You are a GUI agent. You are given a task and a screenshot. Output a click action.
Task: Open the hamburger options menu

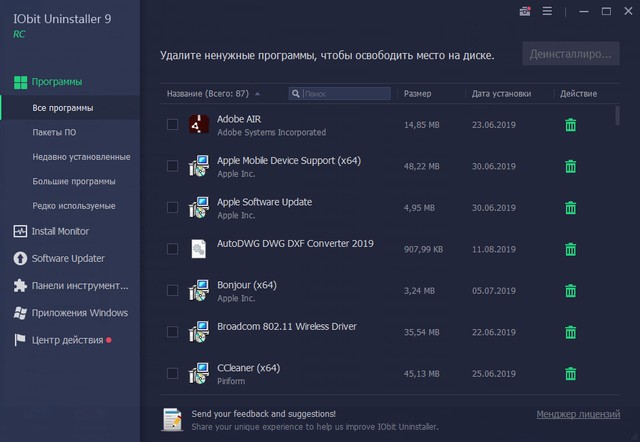(547, 11)
